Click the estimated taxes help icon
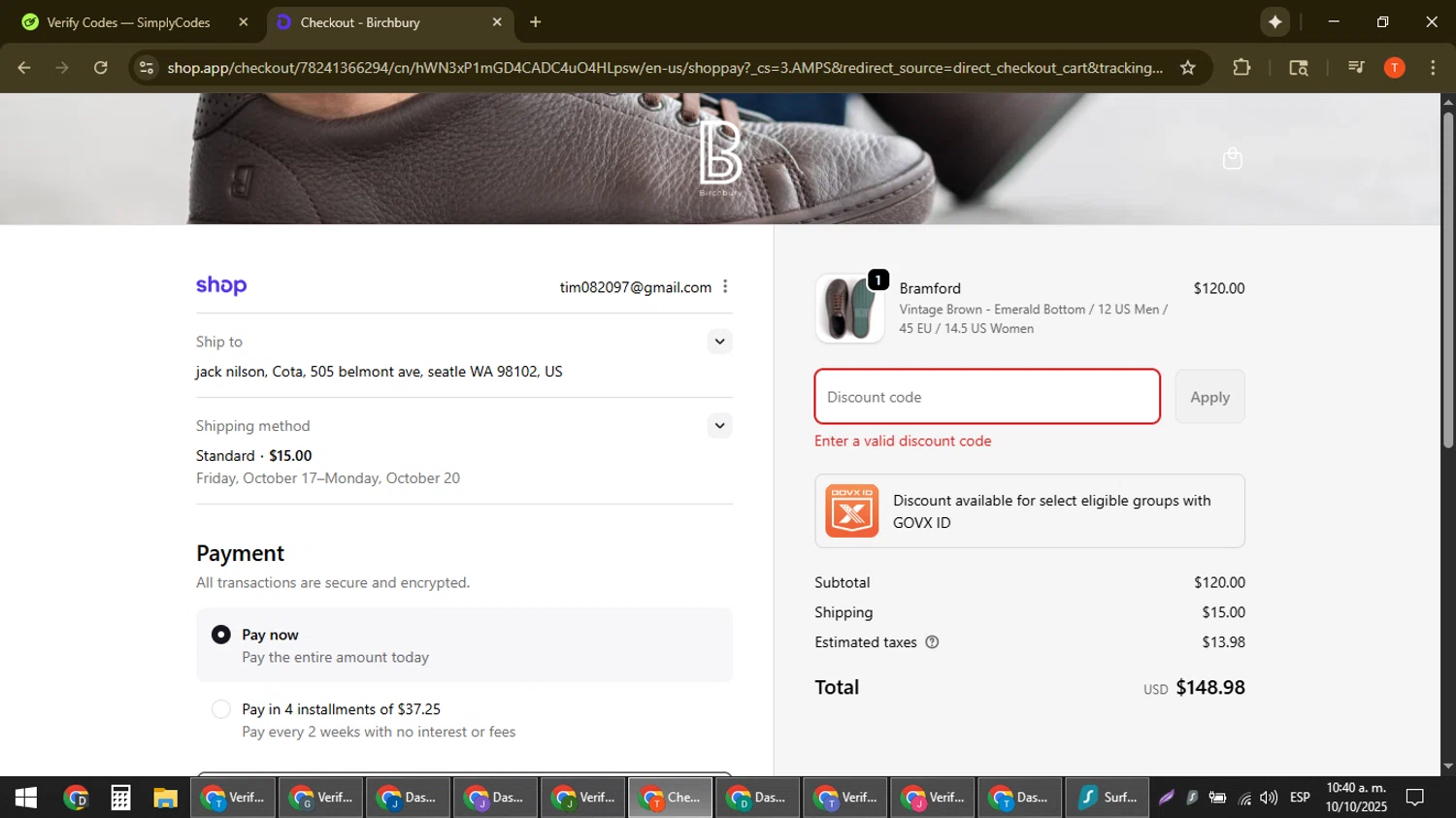Image resolution: width=1456 pixels, height=818 pixels. click(x=932, y=642)
